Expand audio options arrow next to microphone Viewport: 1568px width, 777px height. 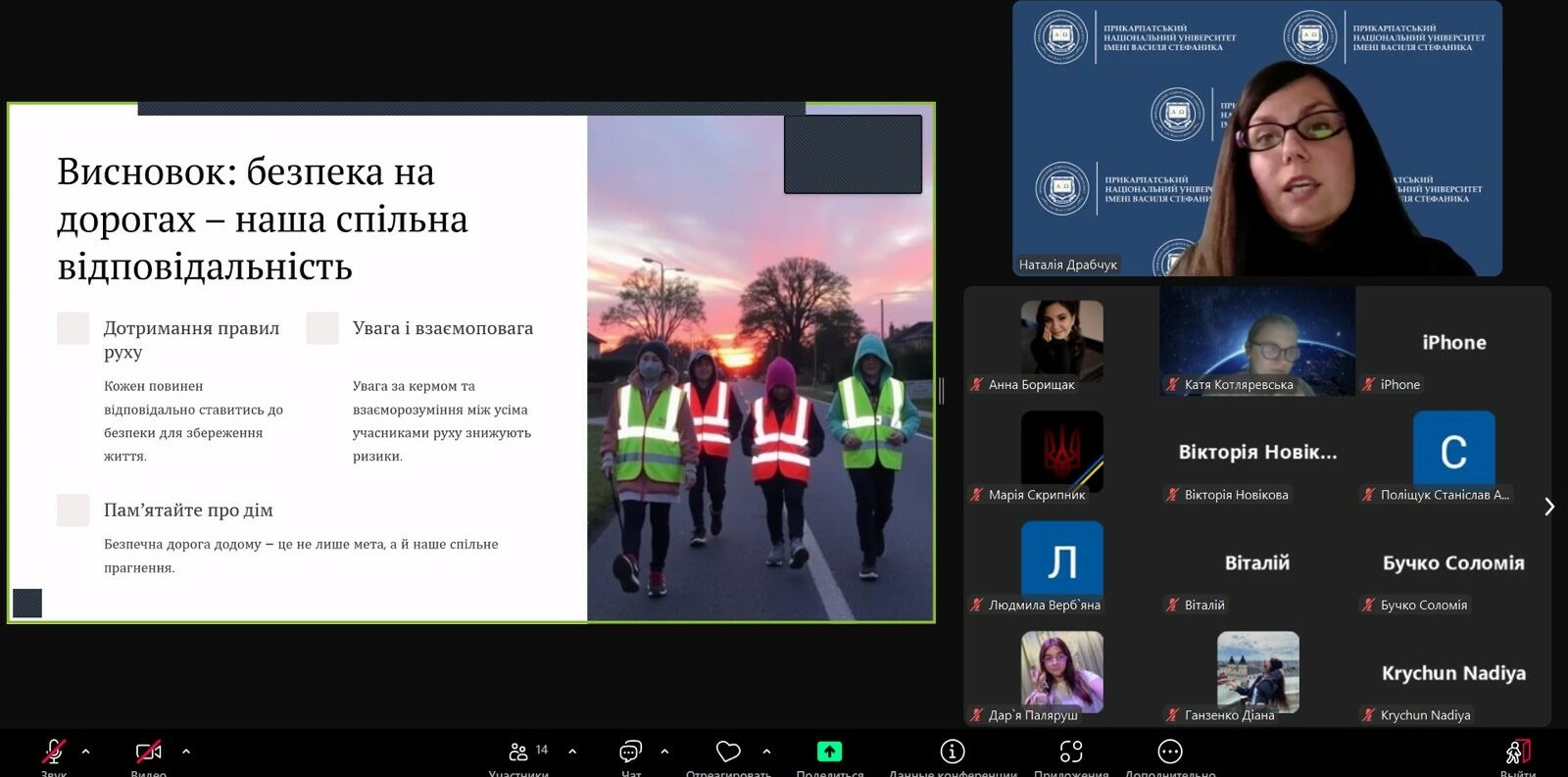click(x=86, y=752)
